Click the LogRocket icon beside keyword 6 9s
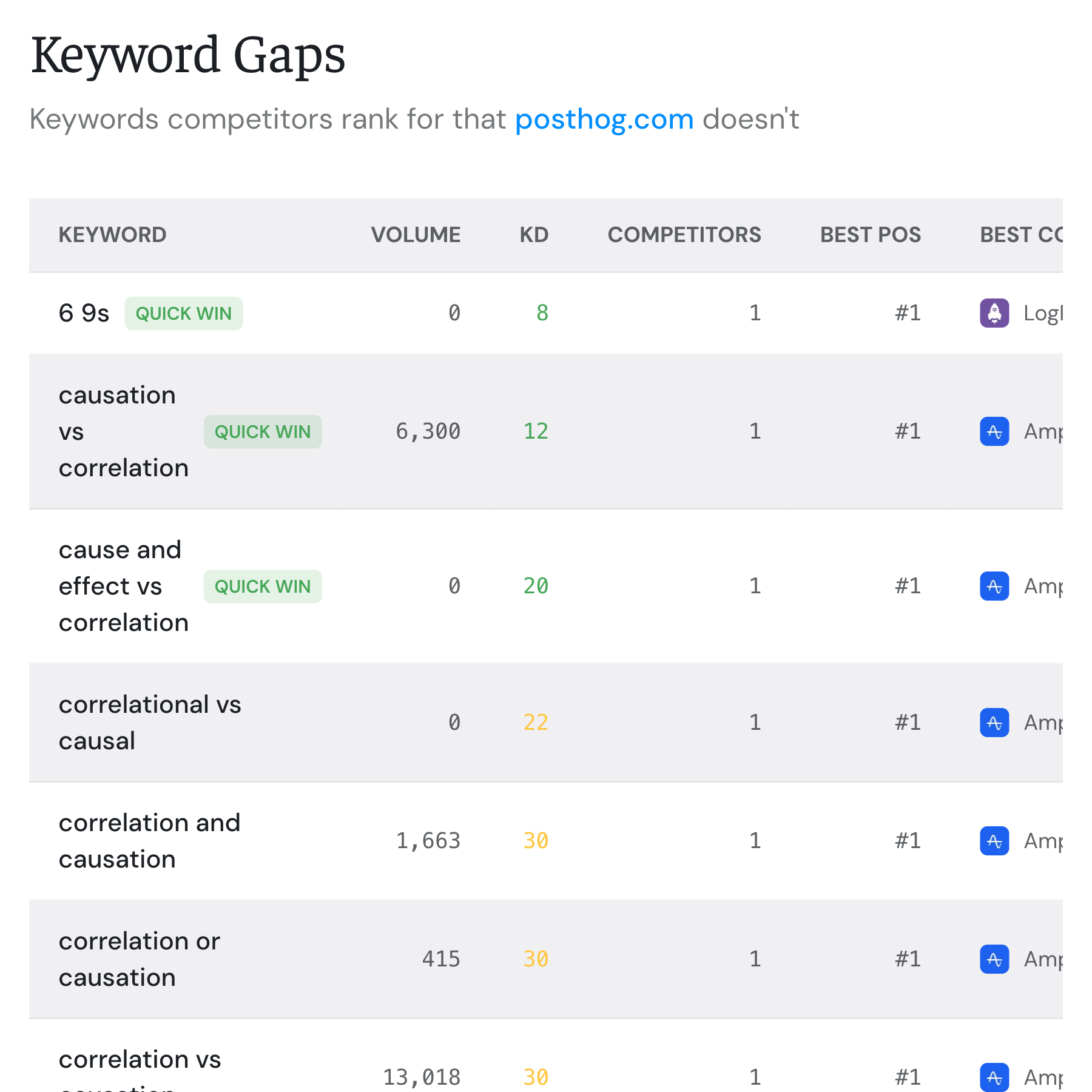1092x1092 pixels. tap(994, 313)
